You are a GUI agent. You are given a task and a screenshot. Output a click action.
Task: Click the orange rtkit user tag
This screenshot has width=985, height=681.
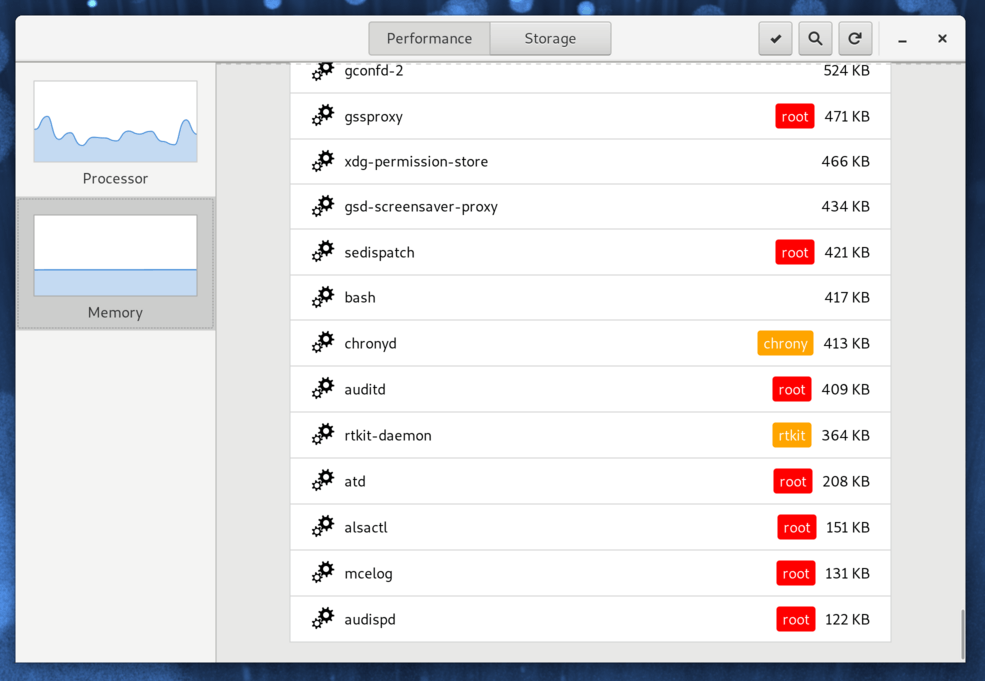click(x=792, y=435)
